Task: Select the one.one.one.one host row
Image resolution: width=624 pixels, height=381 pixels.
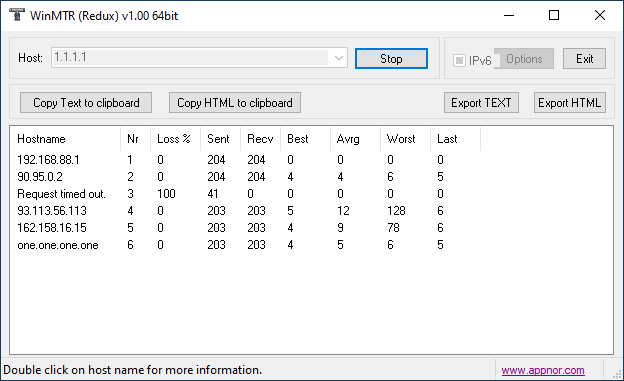Action: coord(246,245)
